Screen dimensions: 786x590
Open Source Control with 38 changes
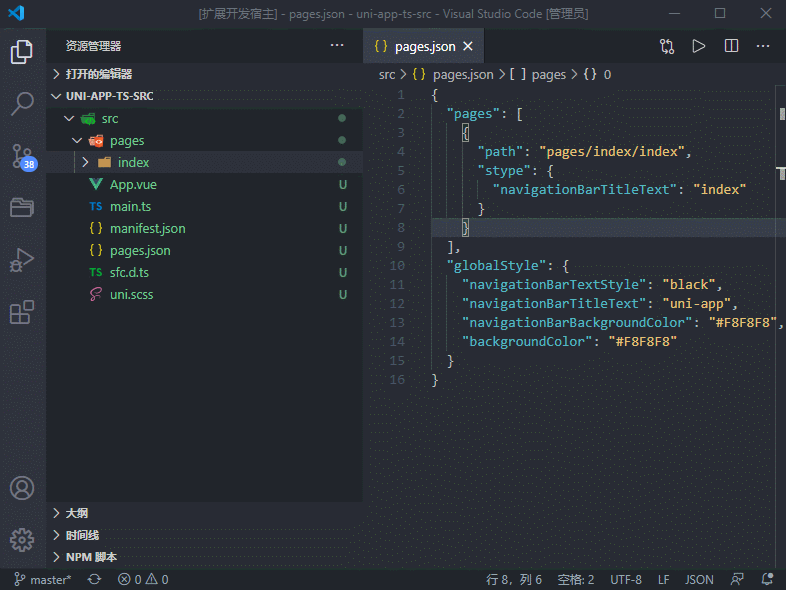tap(23, 157)
